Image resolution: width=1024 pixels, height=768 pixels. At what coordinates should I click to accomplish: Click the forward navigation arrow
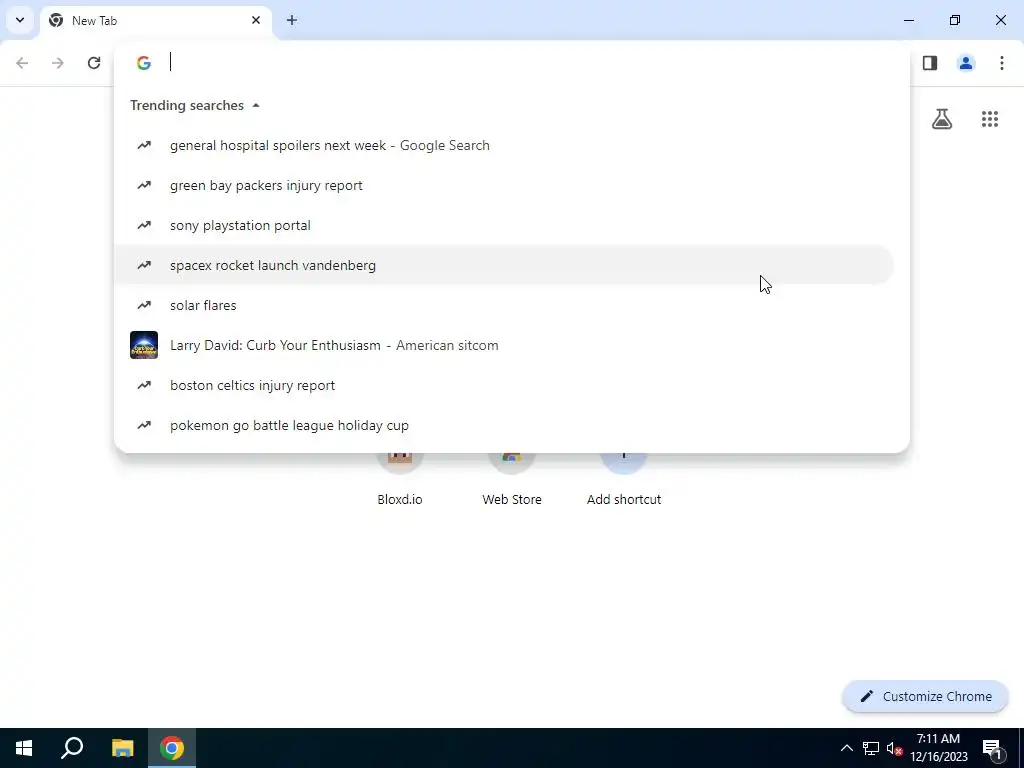pos(58,63)
